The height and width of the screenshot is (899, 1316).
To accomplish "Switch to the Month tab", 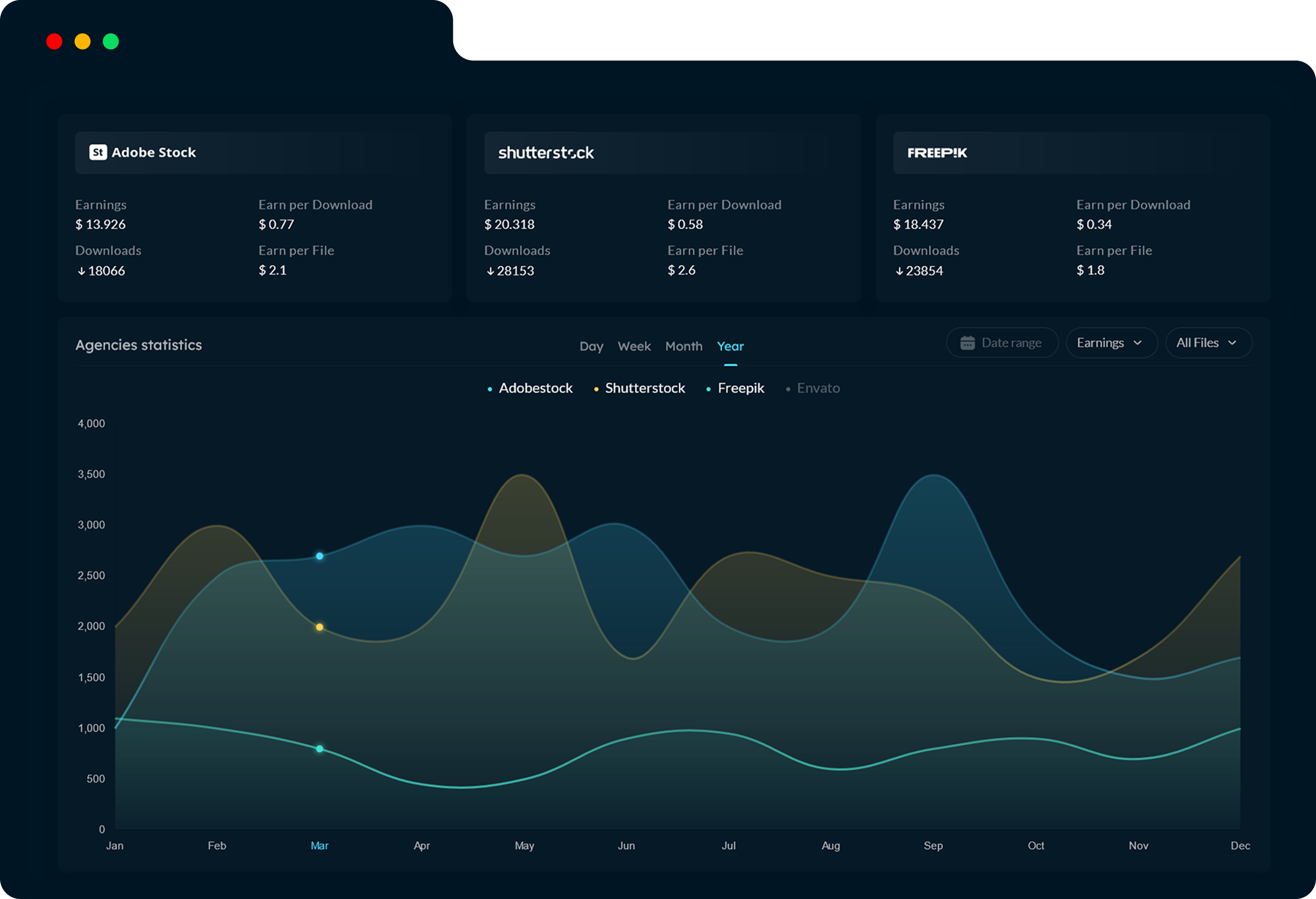I will click(684, 347).
